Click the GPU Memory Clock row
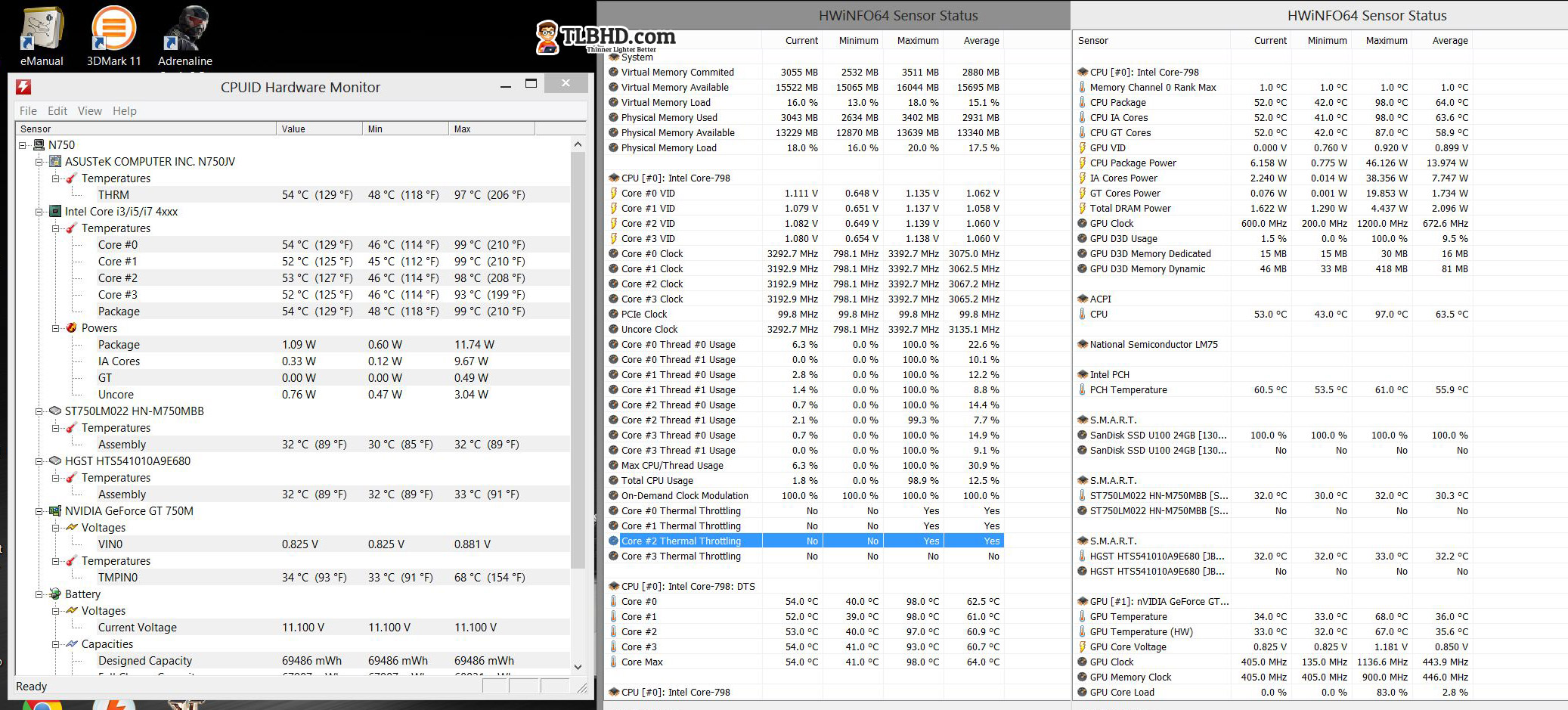 (1274, 677)
